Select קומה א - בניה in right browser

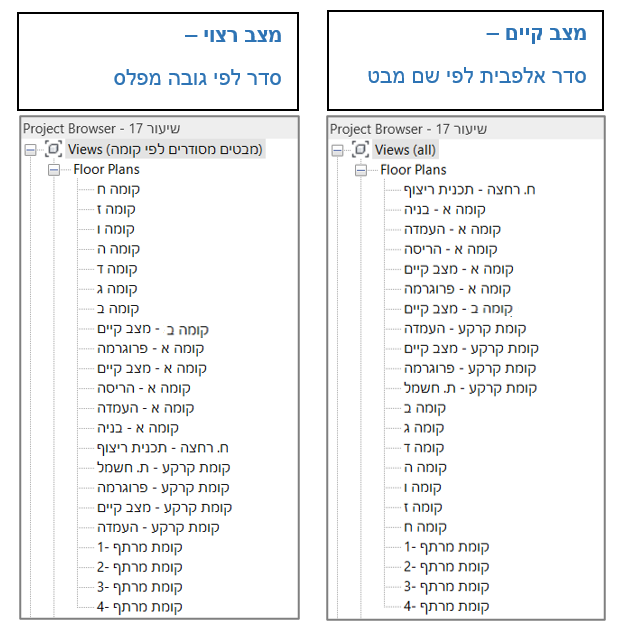445,210
